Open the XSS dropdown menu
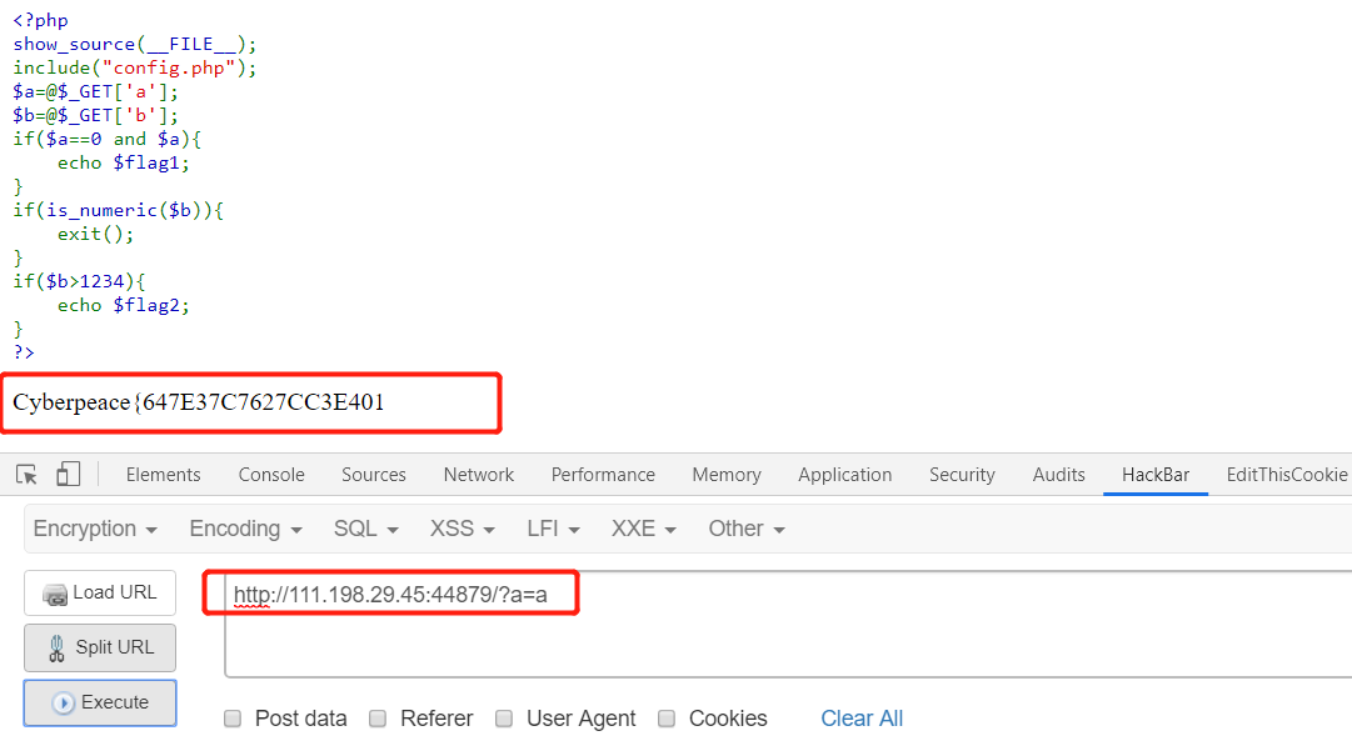This screenshot has height=744, width=1352. click(462, 529)
